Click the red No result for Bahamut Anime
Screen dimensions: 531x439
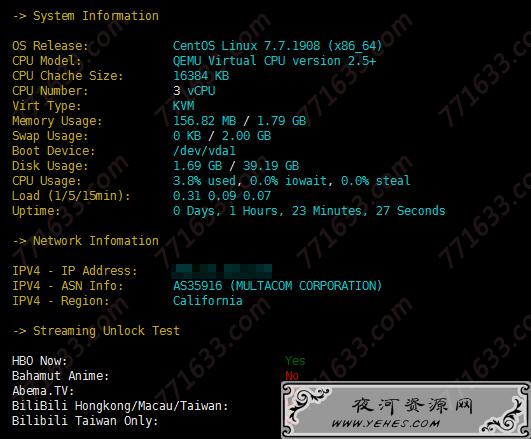292,375
